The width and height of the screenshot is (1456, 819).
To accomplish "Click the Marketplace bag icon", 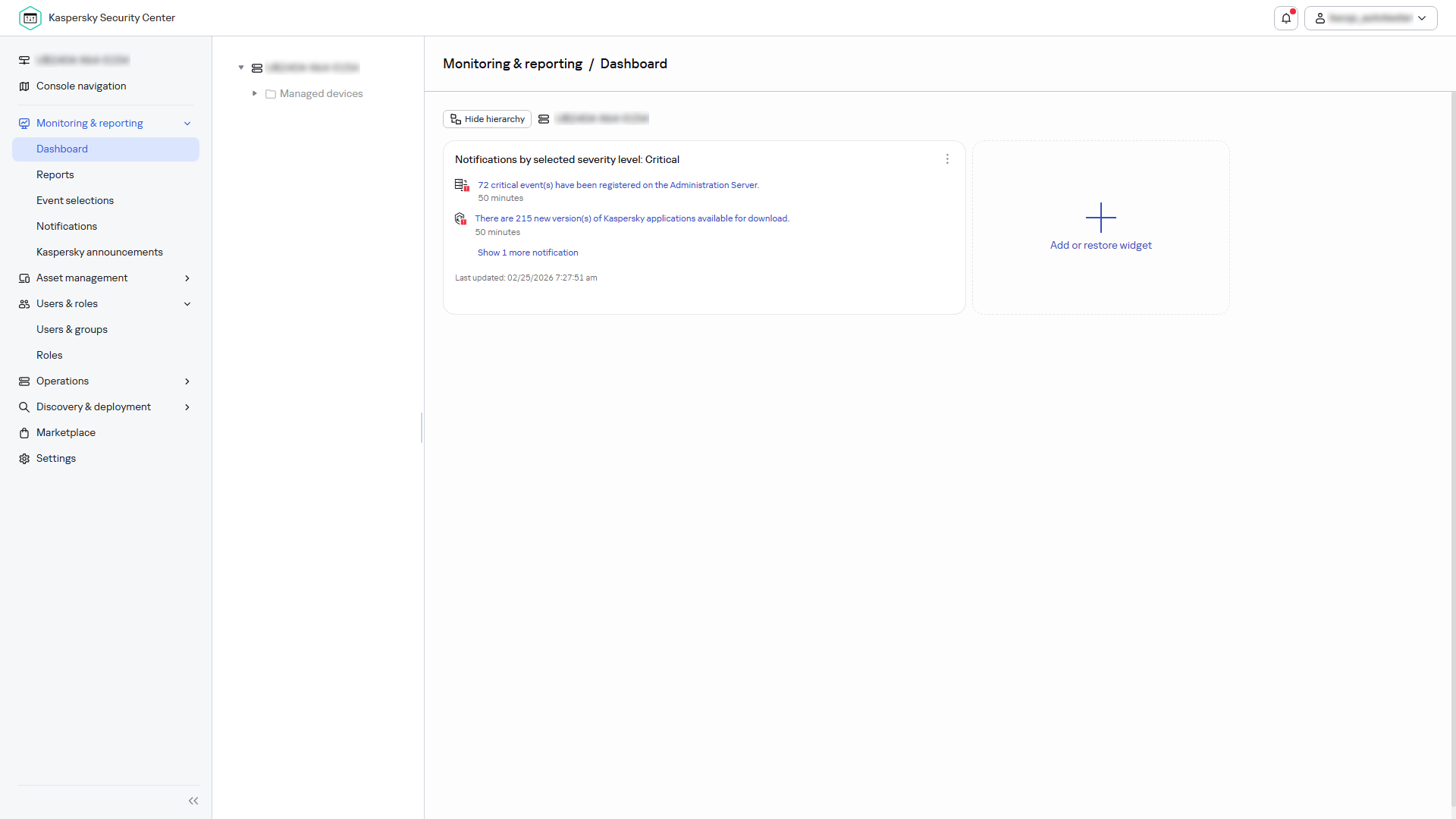I will tap(24, 433).
